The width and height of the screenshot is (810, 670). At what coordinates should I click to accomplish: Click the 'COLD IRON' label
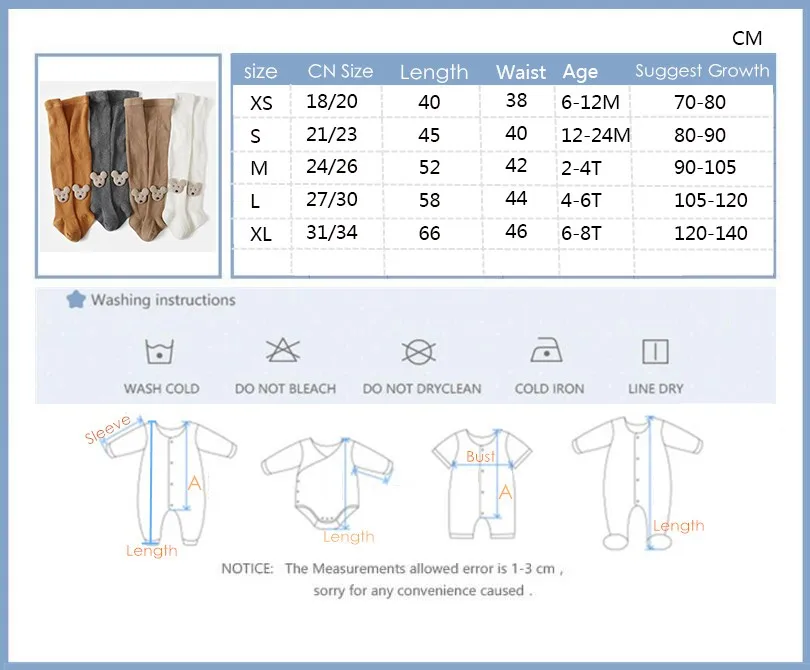[549, 389]
